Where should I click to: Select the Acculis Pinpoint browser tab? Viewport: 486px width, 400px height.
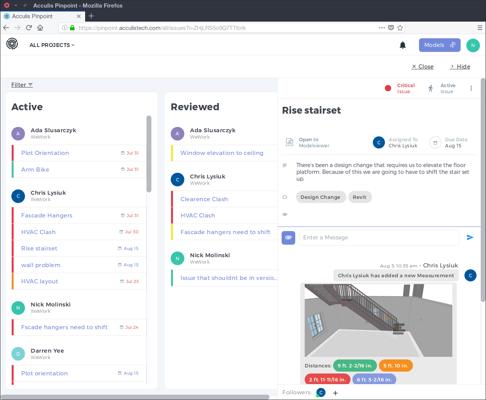coord(42,16)
